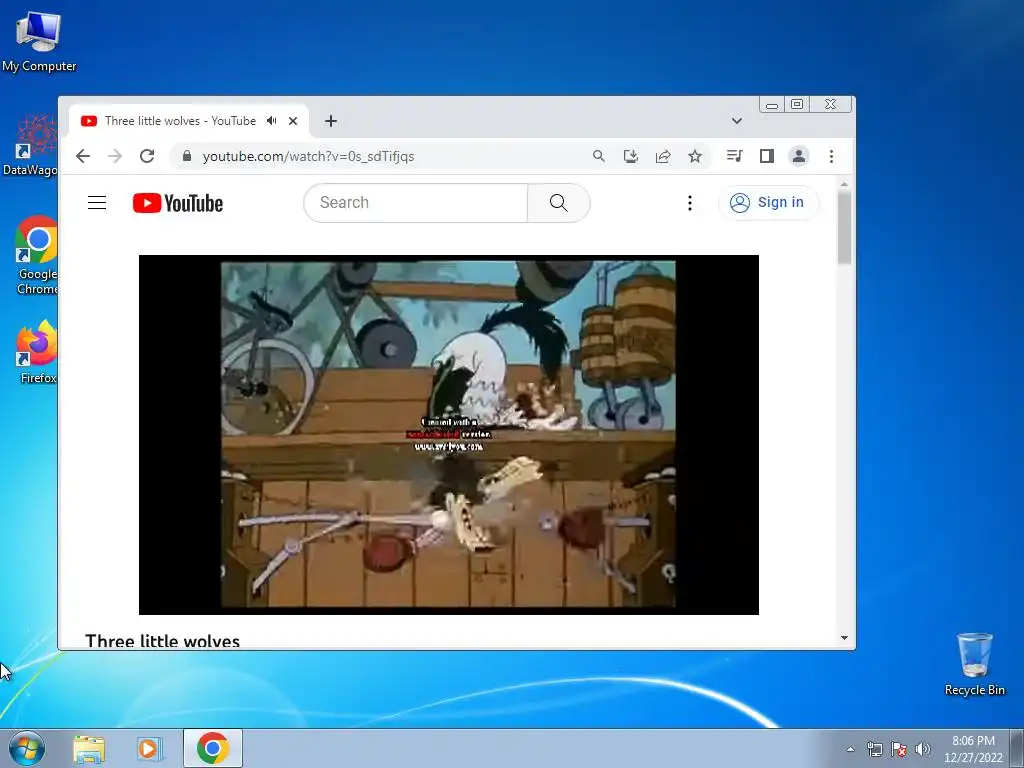Go back using Chrome's back arrow
The height and width of the screenshot is (768, 1024).
tap(83, 156)
